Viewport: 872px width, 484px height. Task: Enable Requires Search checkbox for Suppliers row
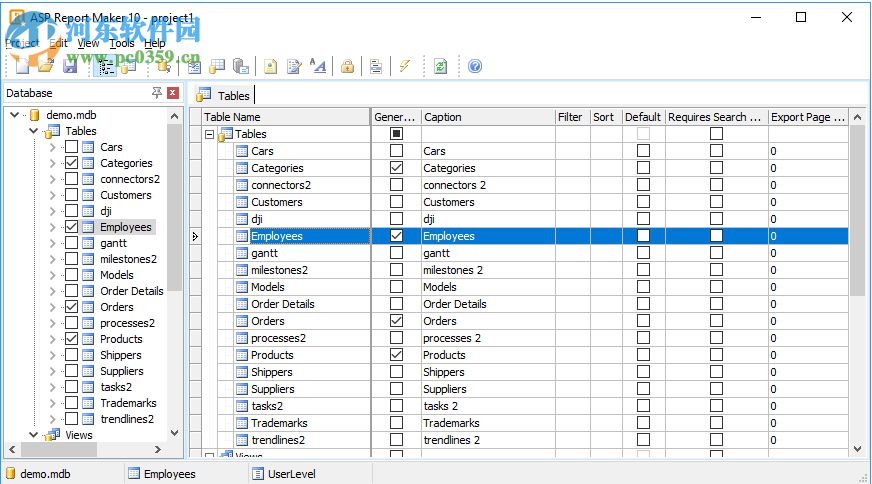pyautogui.click(x=716, y=389)
